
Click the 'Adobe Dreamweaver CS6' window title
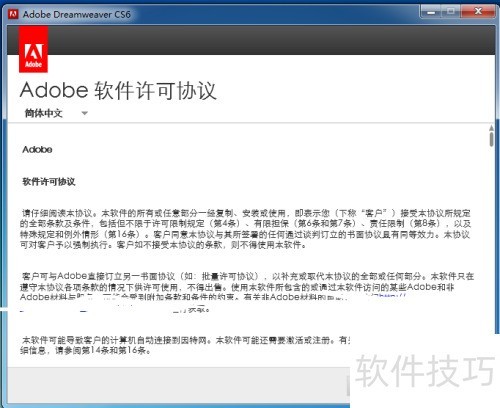coord(77,14)
